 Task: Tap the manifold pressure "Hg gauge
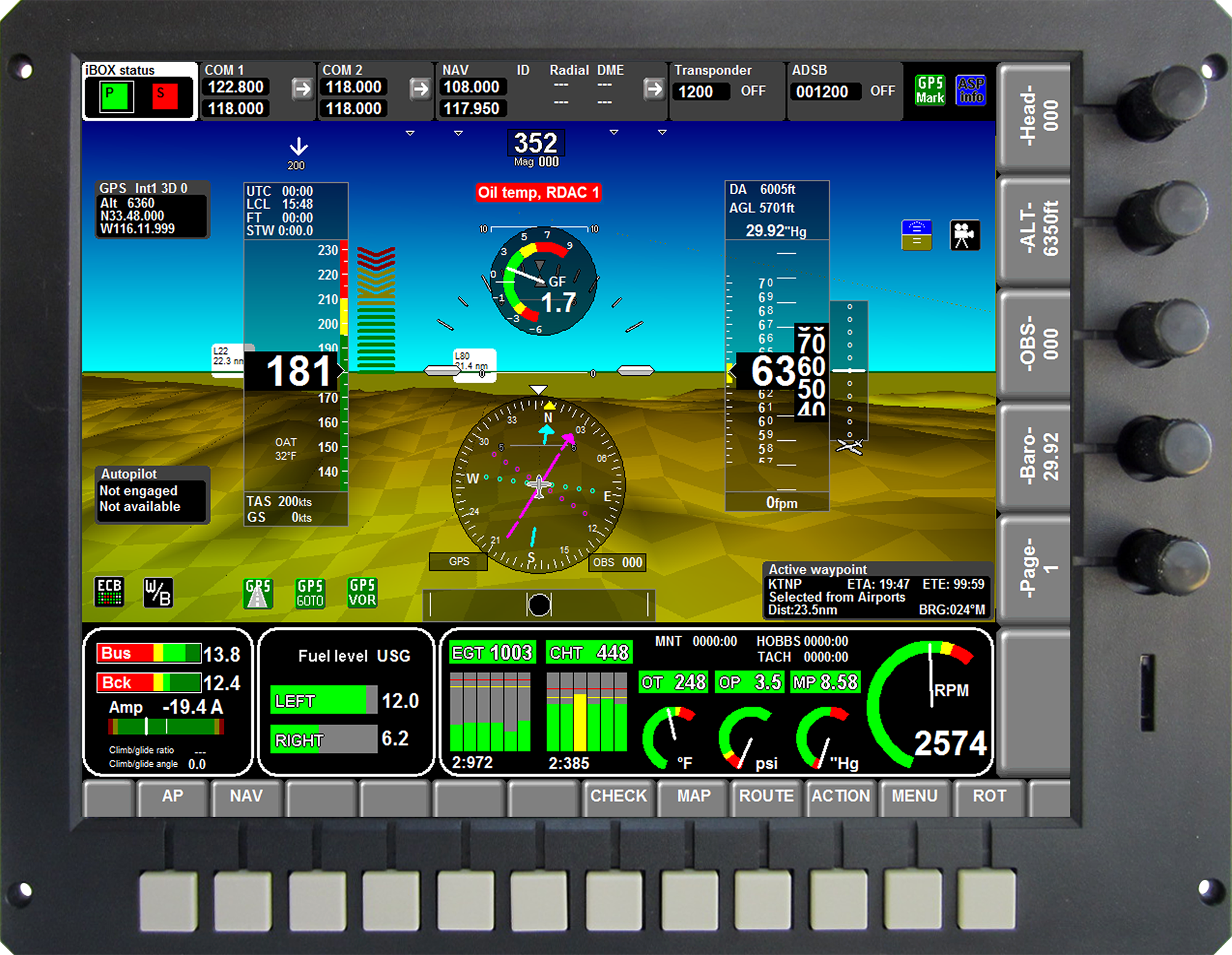(x=824, y=737)
